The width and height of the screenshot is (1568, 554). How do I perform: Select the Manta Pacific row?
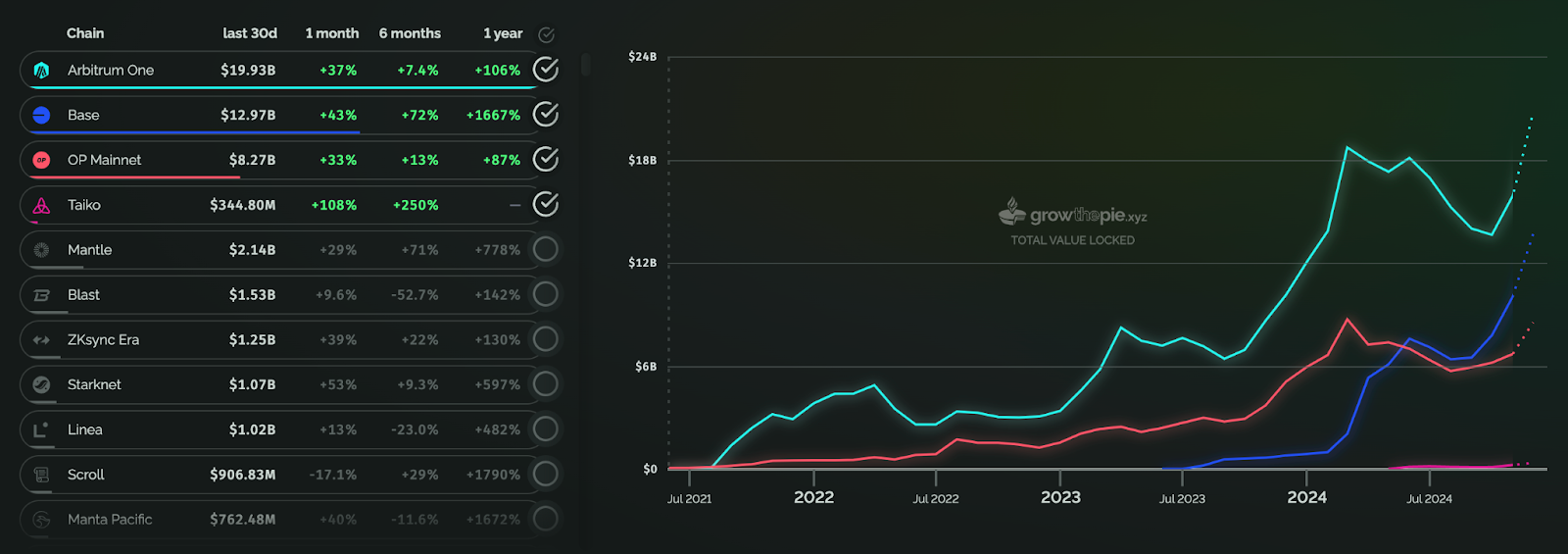coord(290,519)
